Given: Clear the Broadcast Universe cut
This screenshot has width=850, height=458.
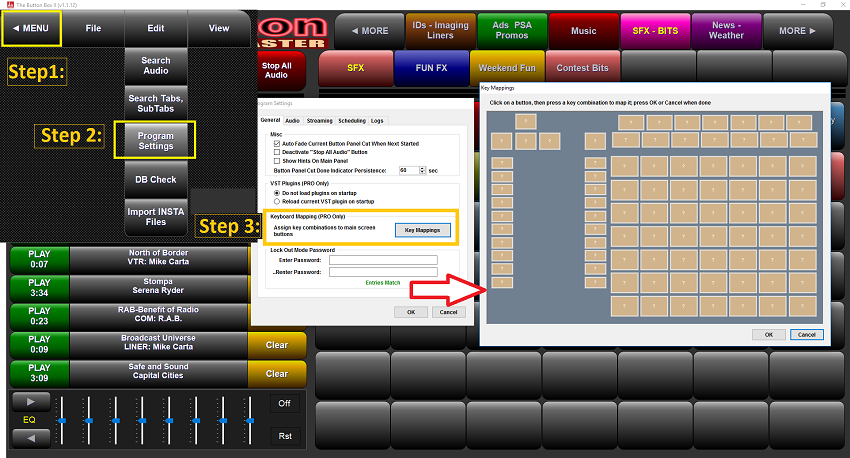Looking at the screenshot, I should [x=277, y=345].
